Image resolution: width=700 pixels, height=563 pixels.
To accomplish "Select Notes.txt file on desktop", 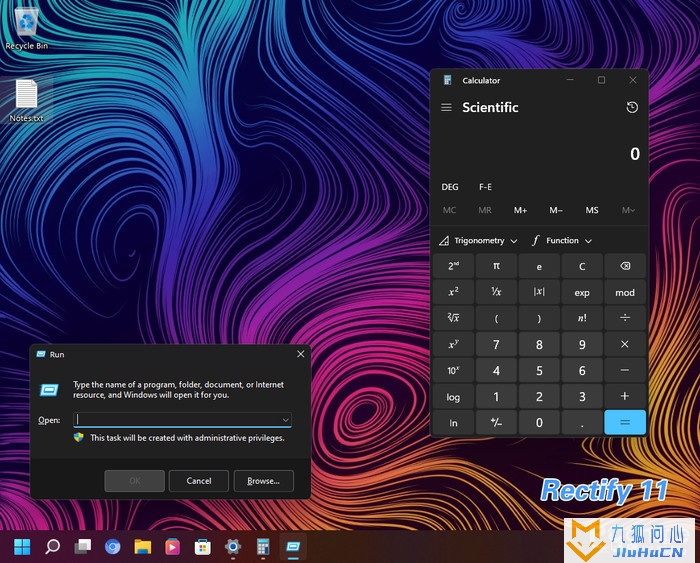I will pyautogui.click(x=26, y=100).
